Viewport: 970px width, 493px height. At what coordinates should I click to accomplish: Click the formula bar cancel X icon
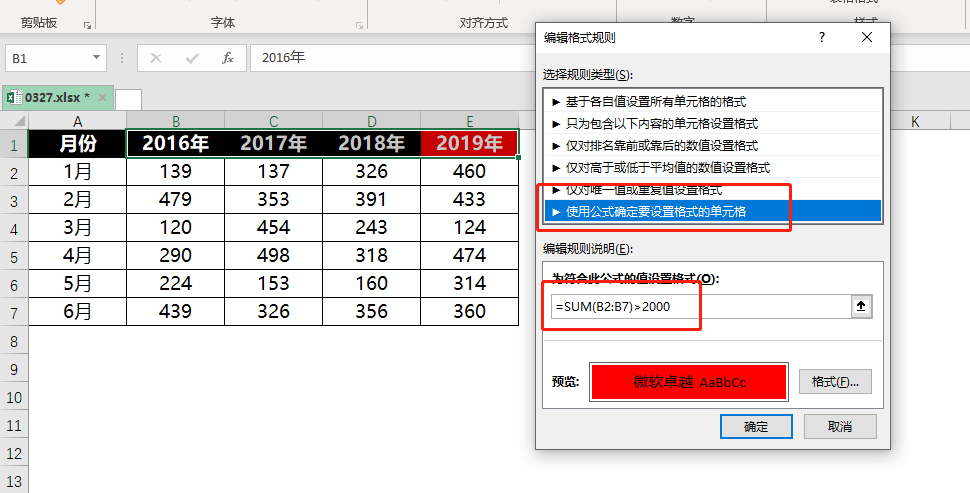click(156, 58)
